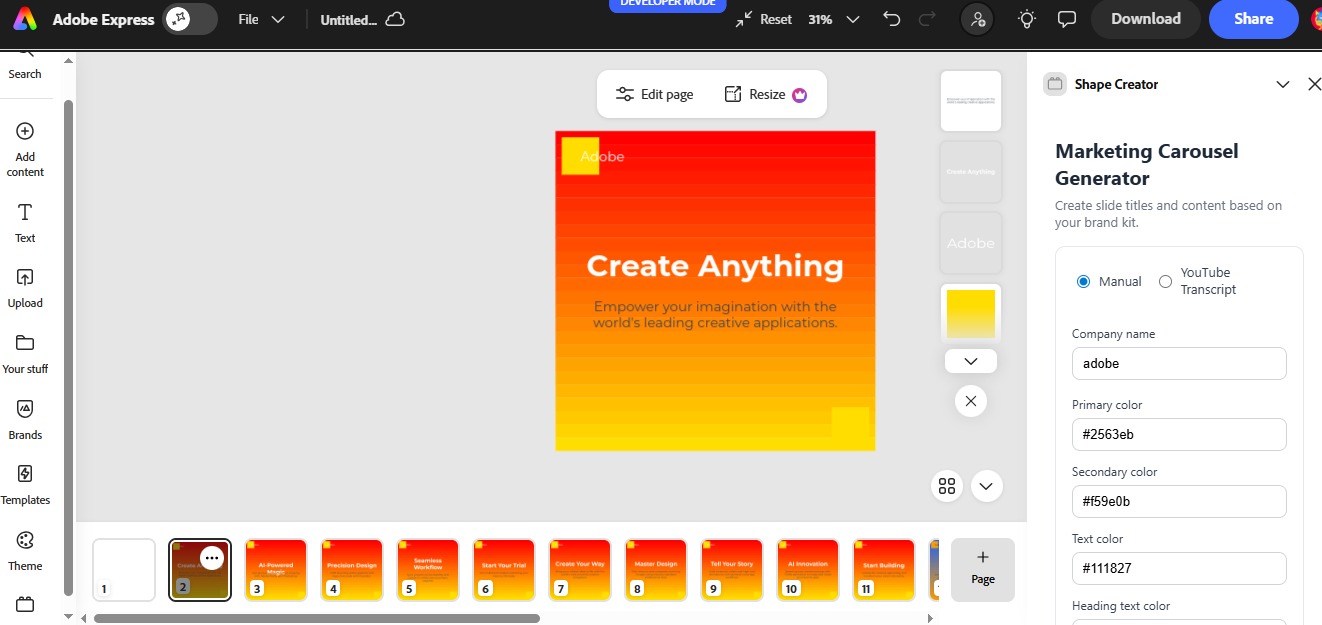Open the Templates panel
1322x625 pixels.
(x=25, y=485)
